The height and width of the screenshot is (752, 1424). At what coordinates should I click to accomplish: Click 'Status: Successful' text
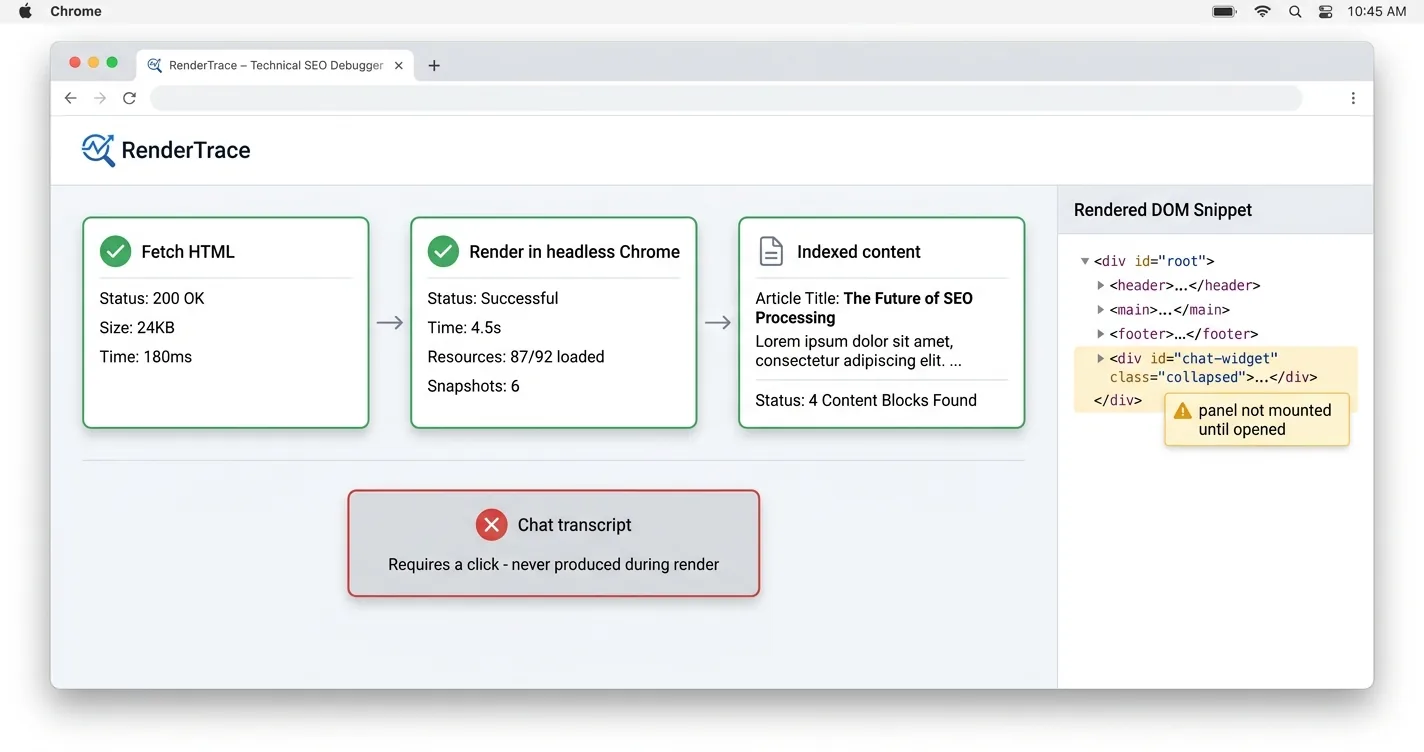pyautogui.click(x=493, y=298)
